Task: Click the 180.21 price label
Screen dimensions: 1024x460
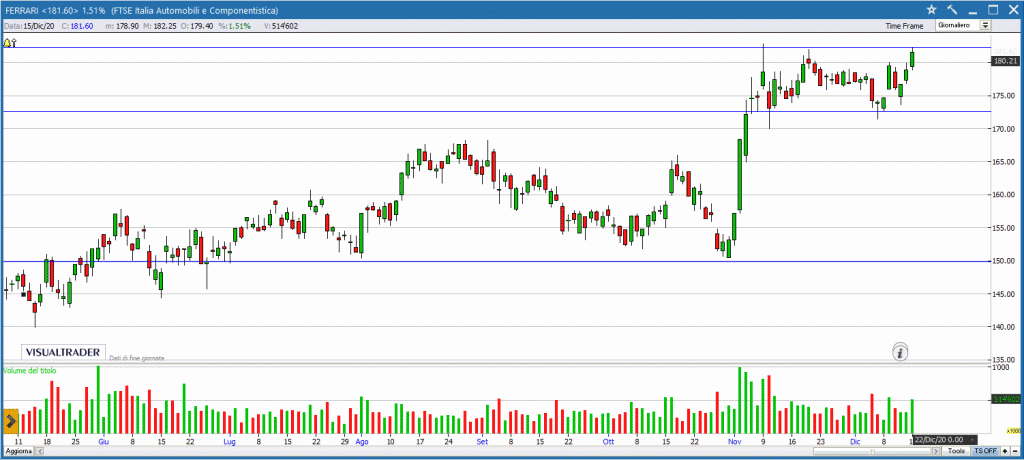Action: [x=1005, y=61]
